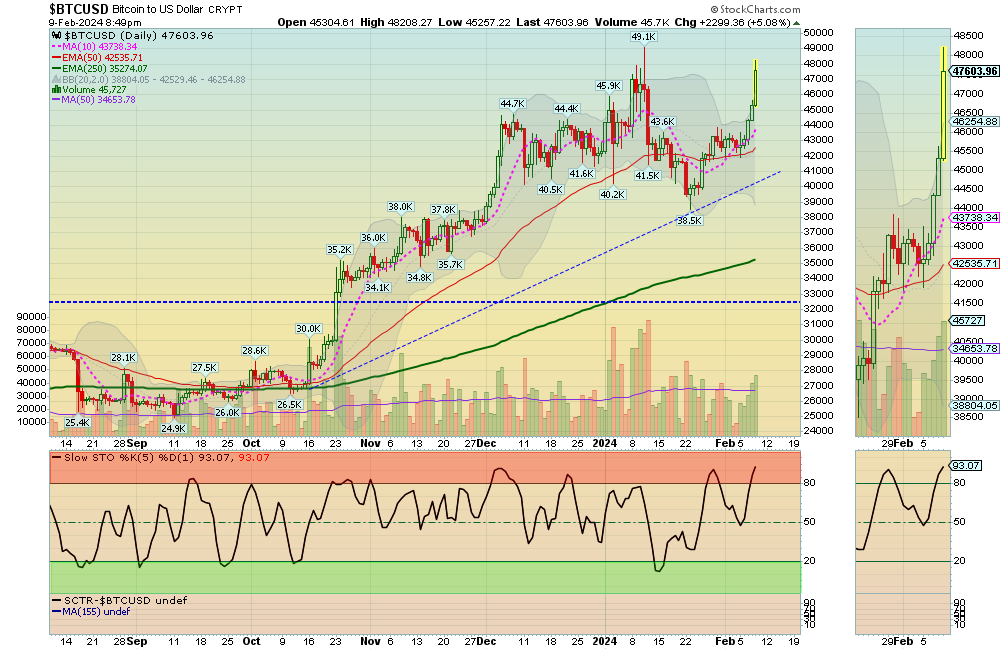
Task: Click the 42535.71 red flag in zoomed panel
Action: 974,263
